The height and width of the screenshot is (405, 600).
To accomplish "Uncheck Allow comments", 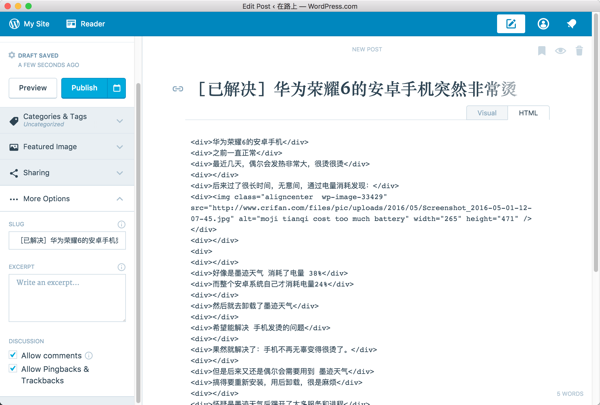I will (x=13, y=355).
